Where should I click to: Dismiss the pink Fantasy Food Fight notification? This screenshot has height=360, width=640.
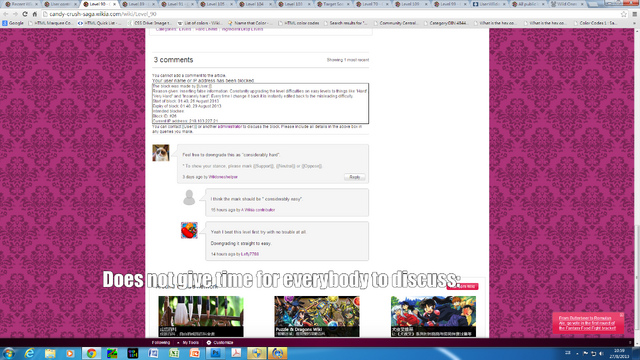tap(621, 315)
